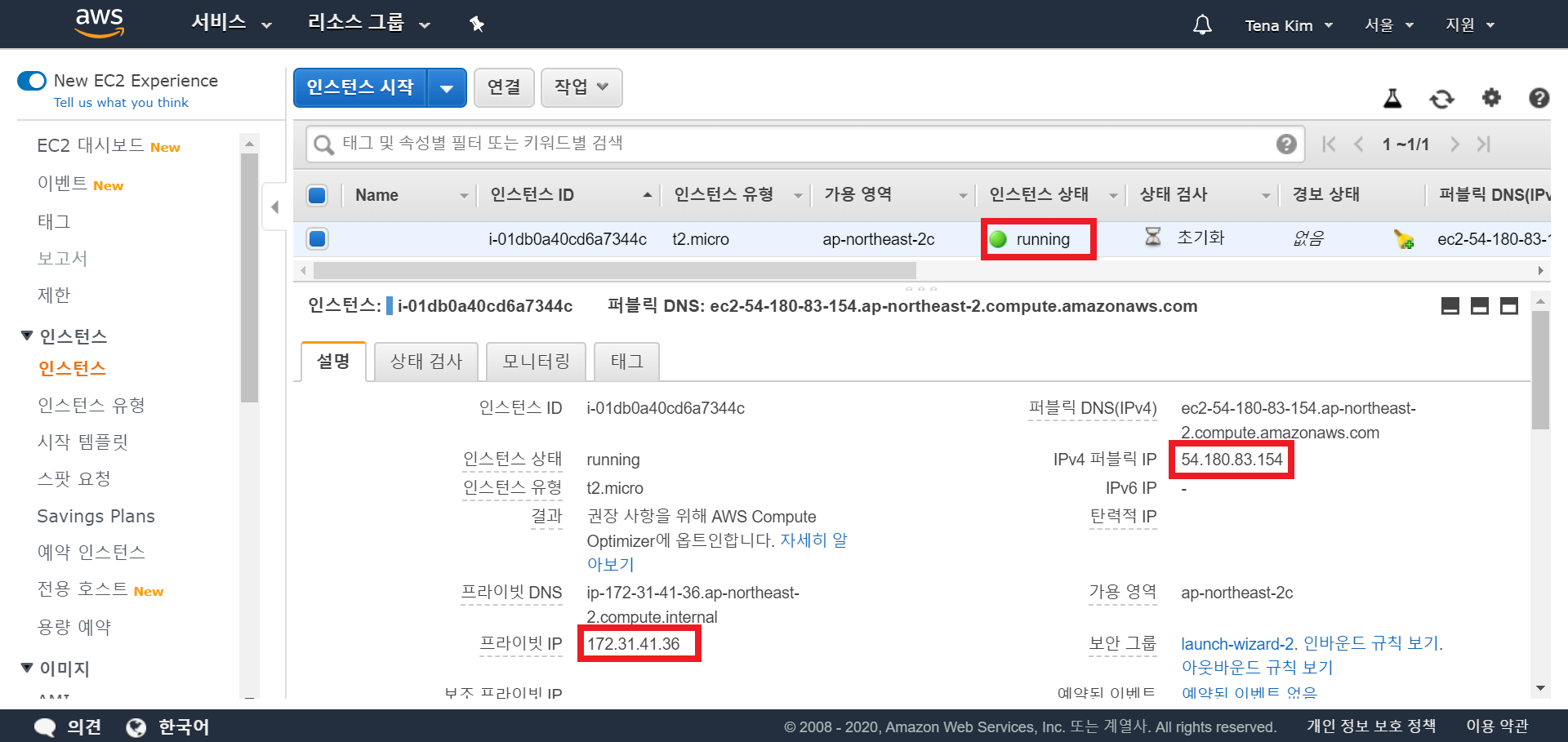This screenshot has height=742, width=1568.
Task: Open 스팟 요청 in sidebar
Action: click(x=74, y=478)
